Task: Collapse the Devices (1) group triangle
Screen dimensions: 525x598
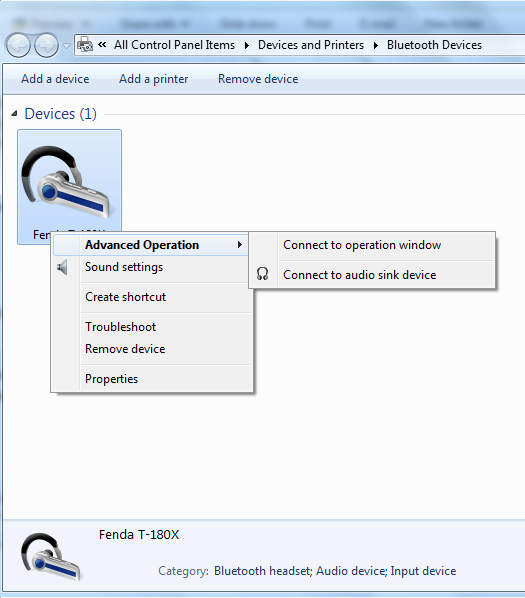Action: coord(14,113)
